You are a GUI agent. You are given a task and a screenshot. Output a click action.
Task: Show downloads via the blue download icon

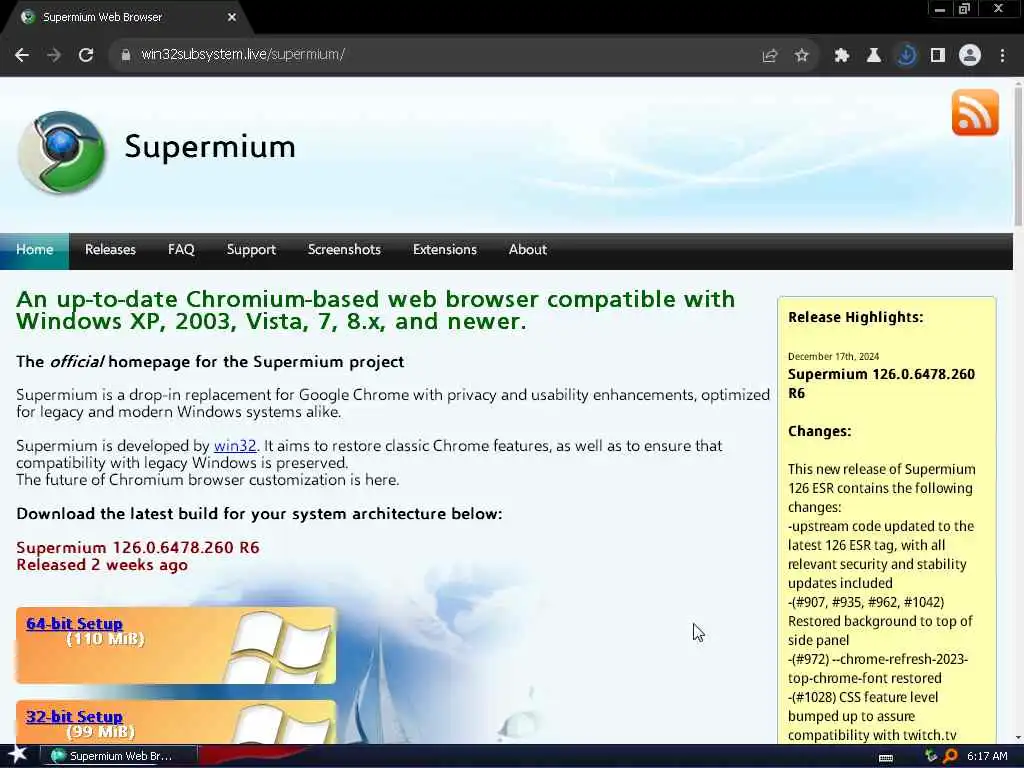(906, 56)
